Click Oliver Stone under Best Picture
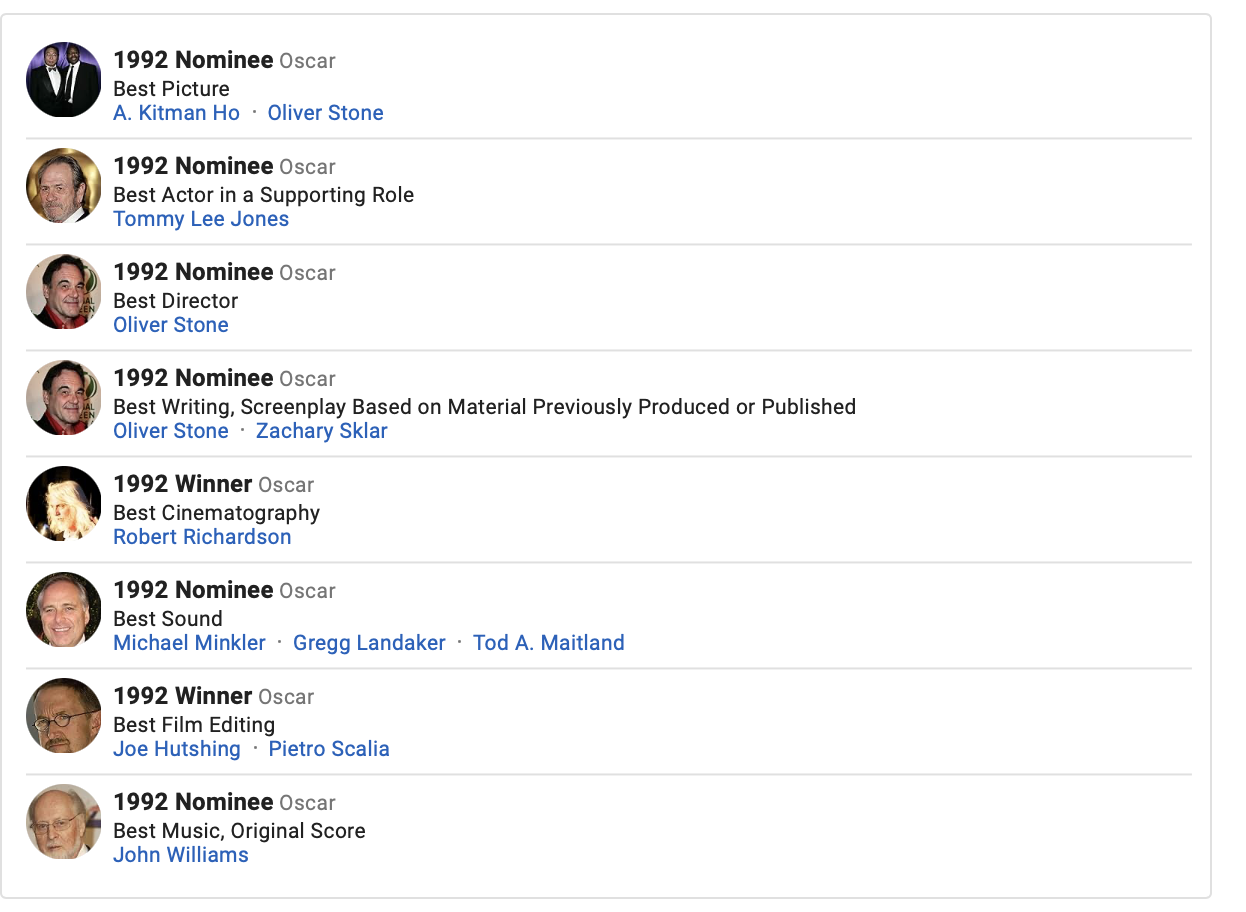 pos(325,113)
